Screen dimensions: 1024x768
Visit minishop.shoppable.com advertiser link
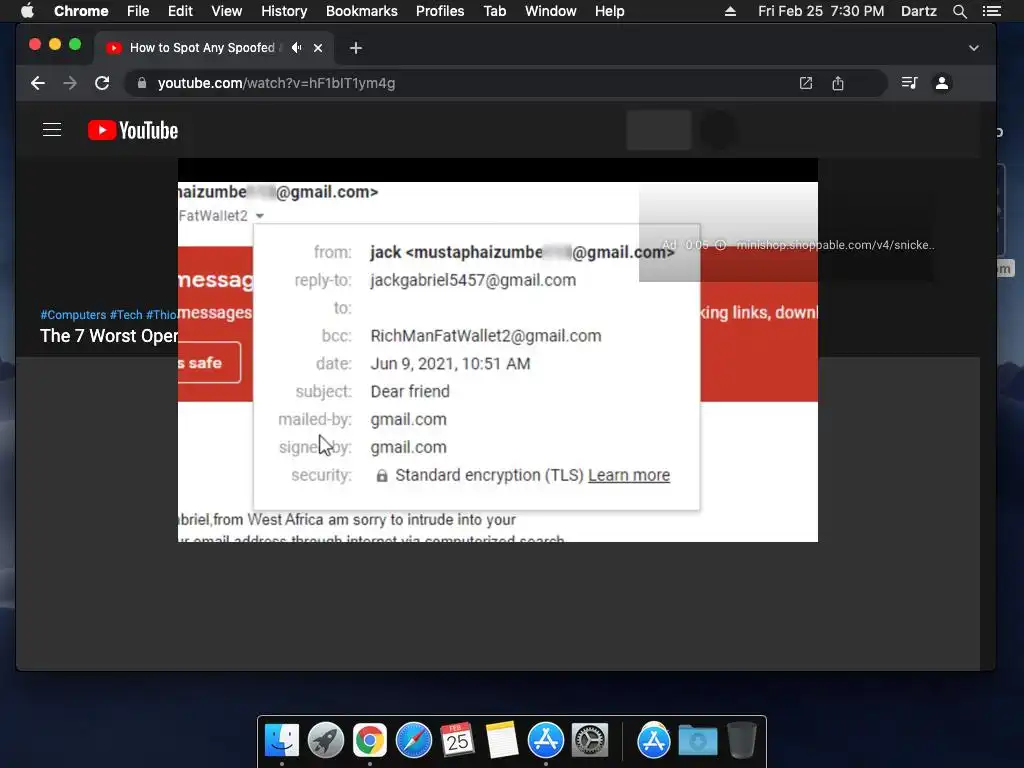pyautogui.click(x=835, y=245)
